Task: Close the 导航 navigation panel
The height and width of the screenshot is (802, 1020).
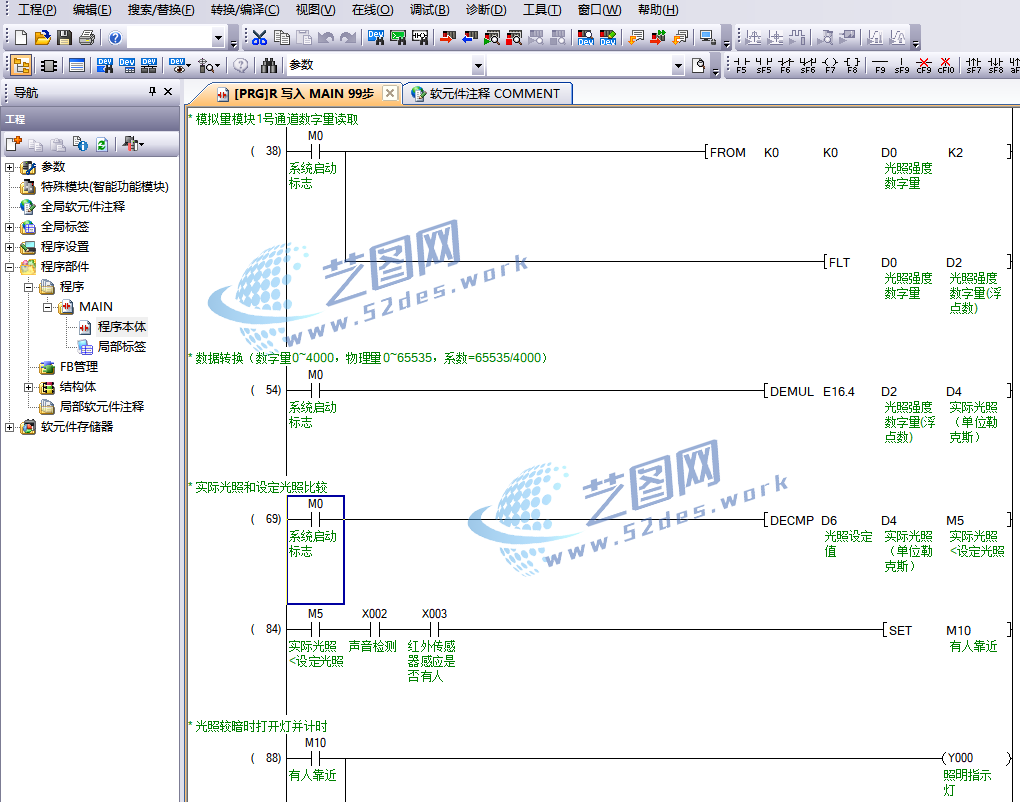Action: (x=168, y=92)
